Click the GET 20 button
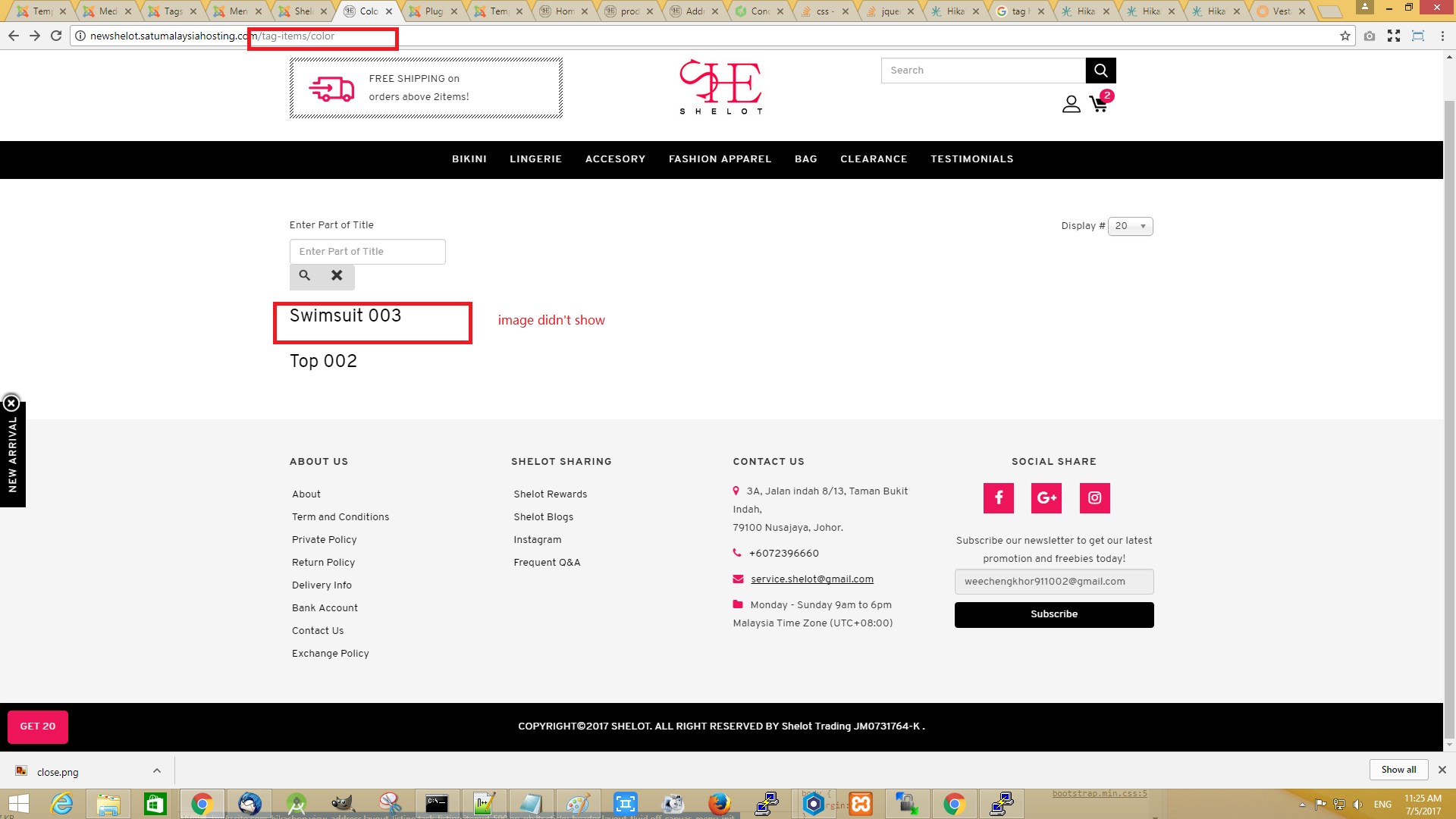Screen dimensions: 1456x819 [x=38, y=726]
